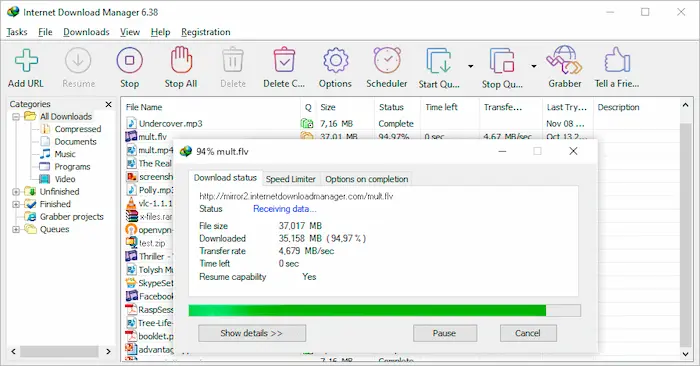Click categories panel scroll-left arrow
Screen dimensions: 700x366
point(13,352)
